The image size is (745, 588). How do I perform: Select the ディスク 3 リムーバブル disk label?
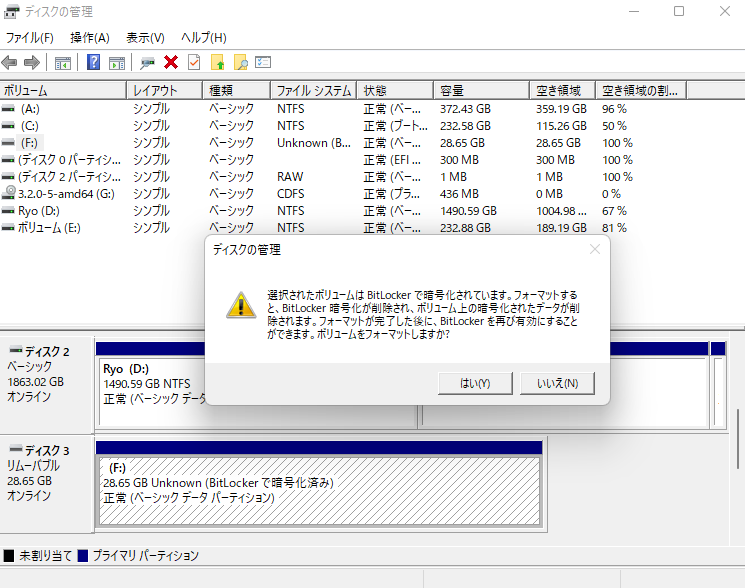47,484
